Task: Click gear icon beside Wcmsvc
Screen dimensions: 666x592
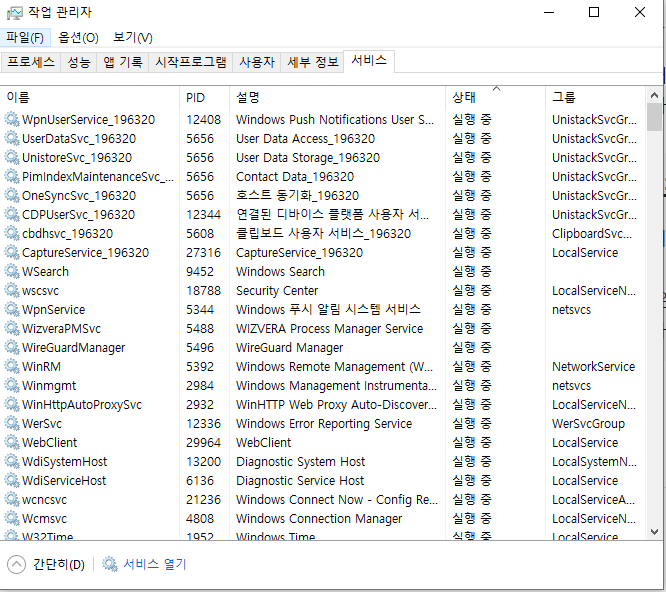Action: tap(12, 519)
